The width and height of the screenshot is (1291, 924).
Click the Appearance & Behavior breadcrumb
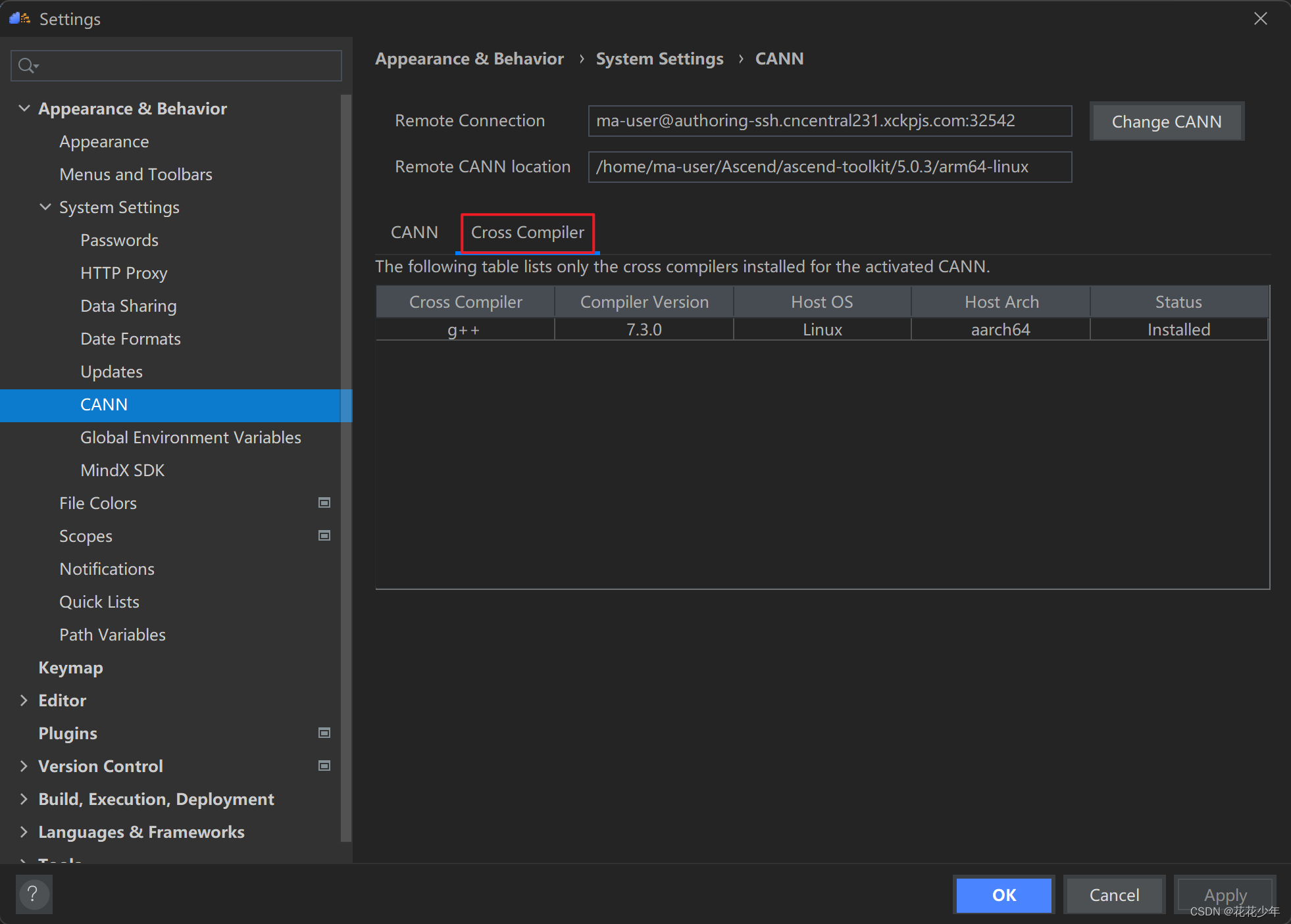[469, 59]
